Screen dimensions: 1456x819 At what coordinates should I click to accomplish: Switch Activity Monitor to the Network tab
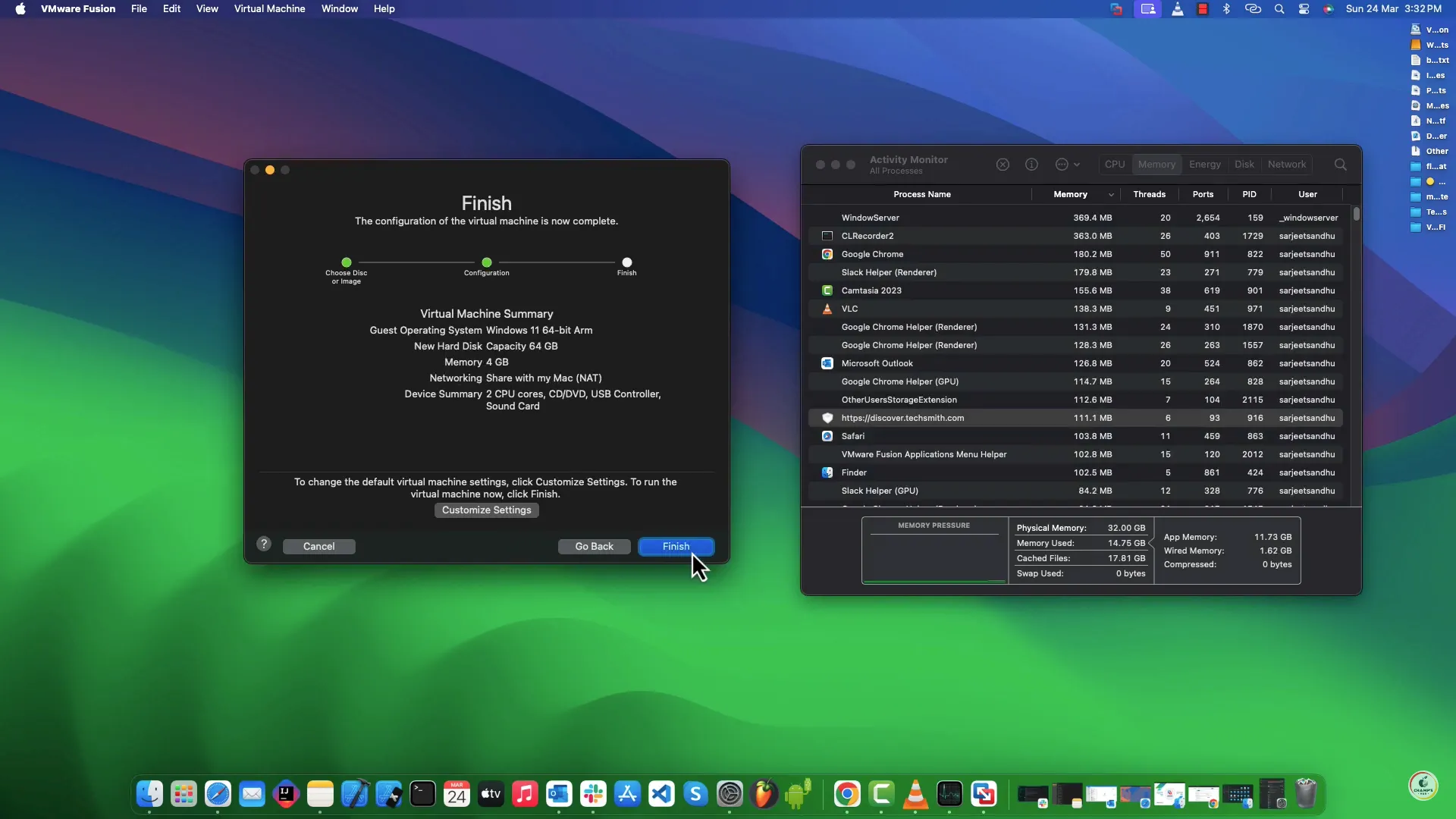tap(1287, 165)
